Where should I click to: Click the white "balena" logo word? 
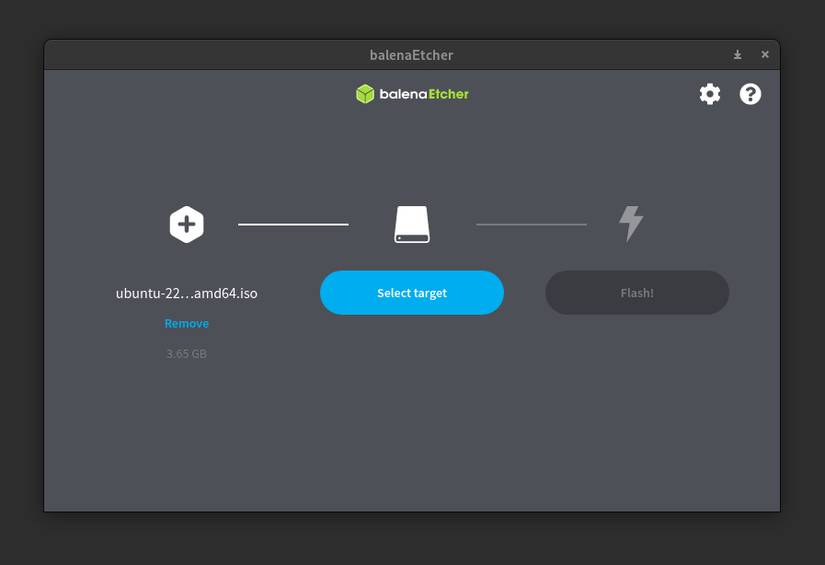coord(403,94)
